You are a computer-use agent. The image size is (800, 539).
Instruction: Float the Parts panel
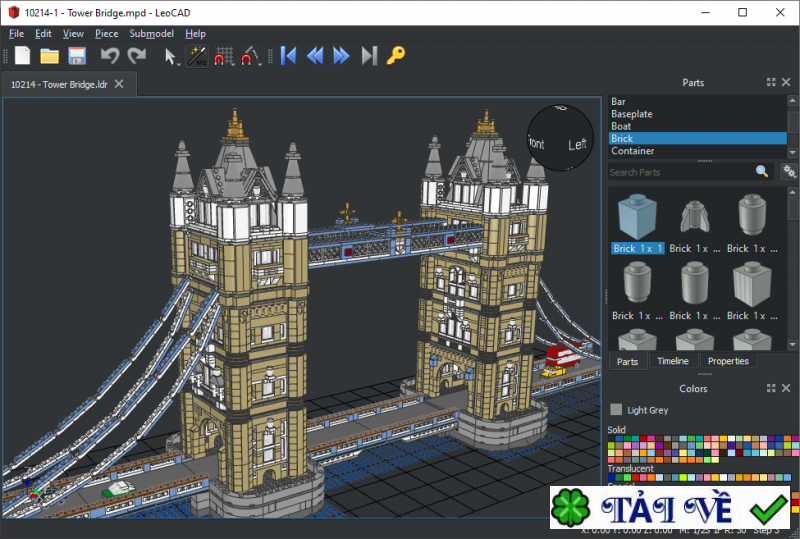(x=771, y=82)
